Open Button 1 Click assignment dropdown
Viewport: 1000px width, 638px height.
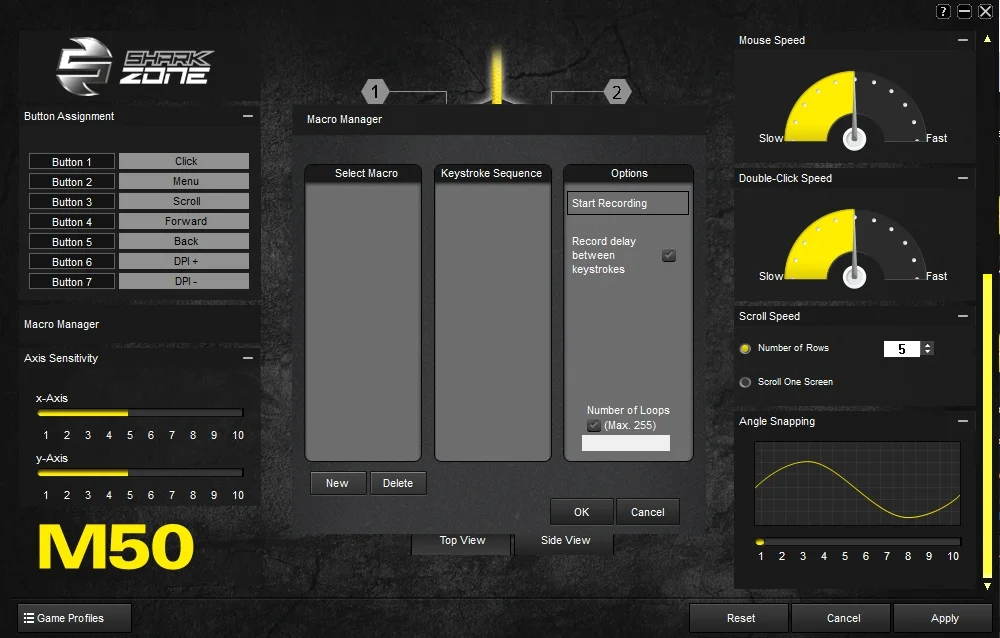coord(184,161)
